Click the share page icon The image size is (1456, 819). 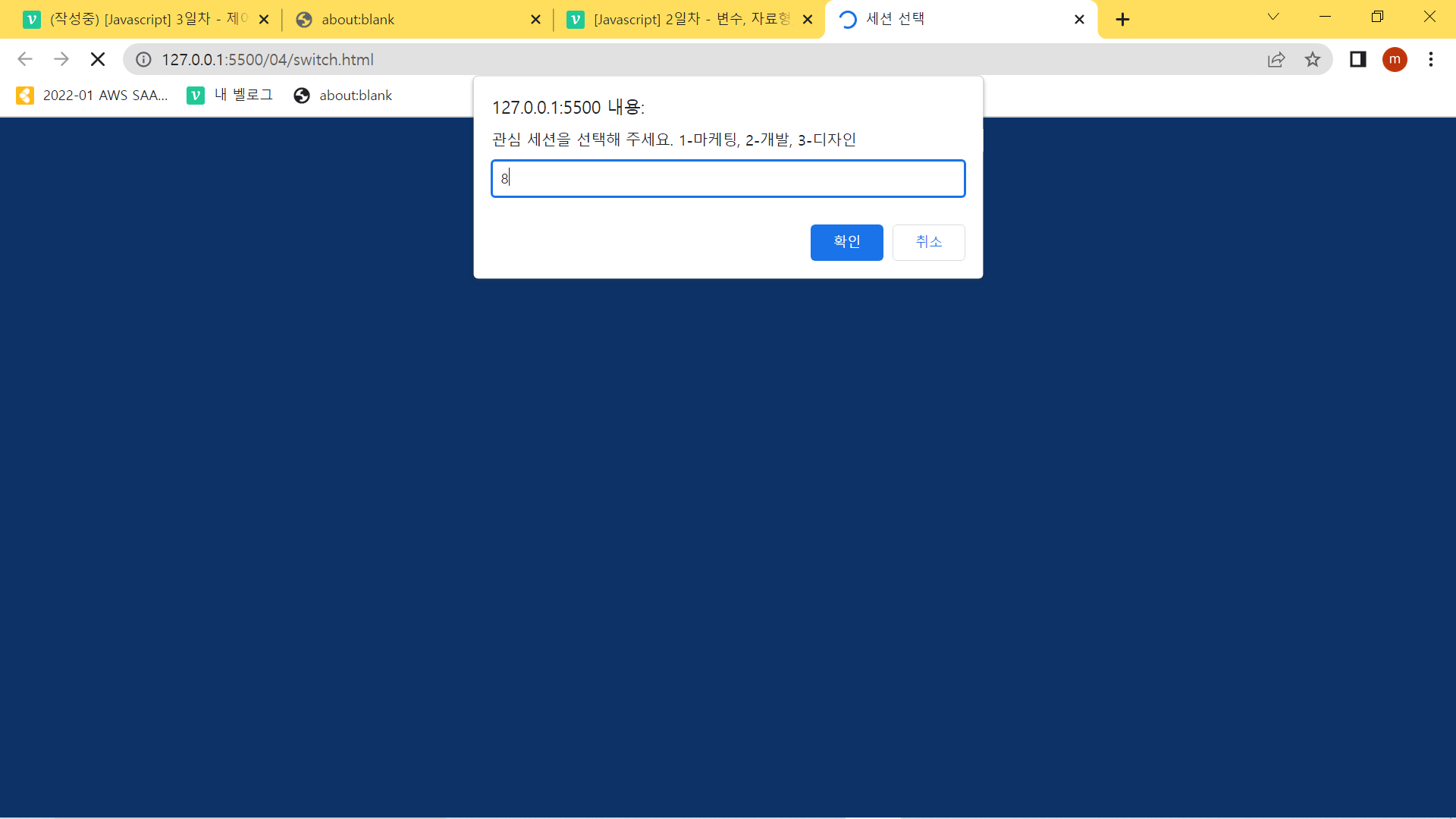click(x=1276, y=59)
